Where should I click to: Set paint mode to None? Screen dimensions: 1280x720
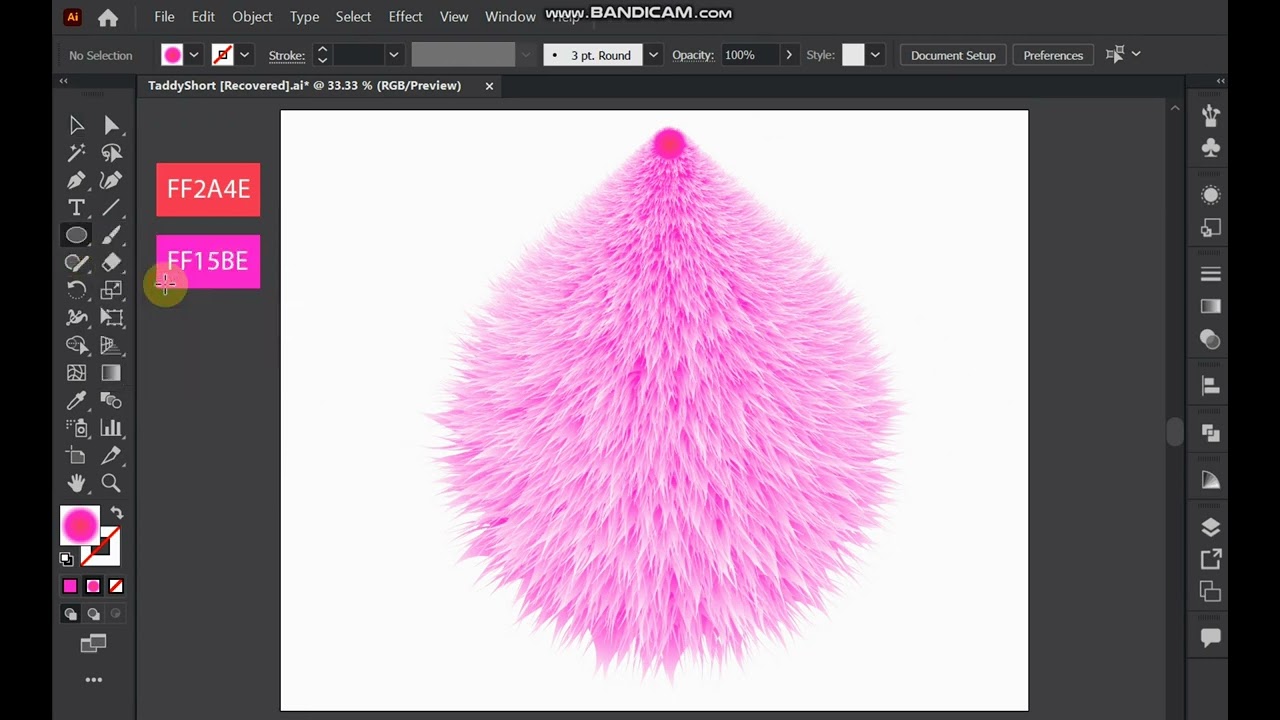tap(116, 586)
